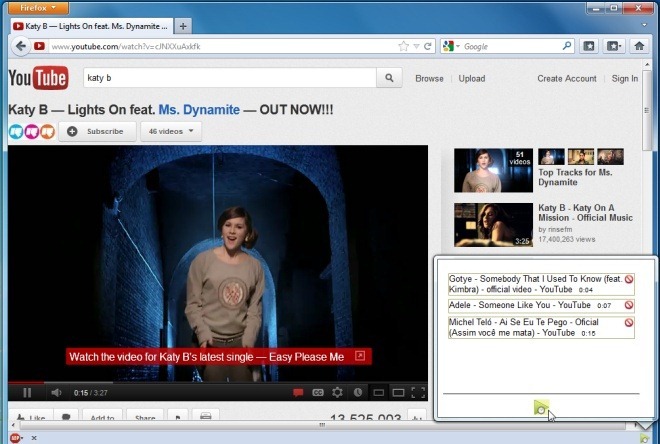
Task: Click the horizontal scrollbar at the page bottom
Action: pyautogui.click(x=322, y=425)
